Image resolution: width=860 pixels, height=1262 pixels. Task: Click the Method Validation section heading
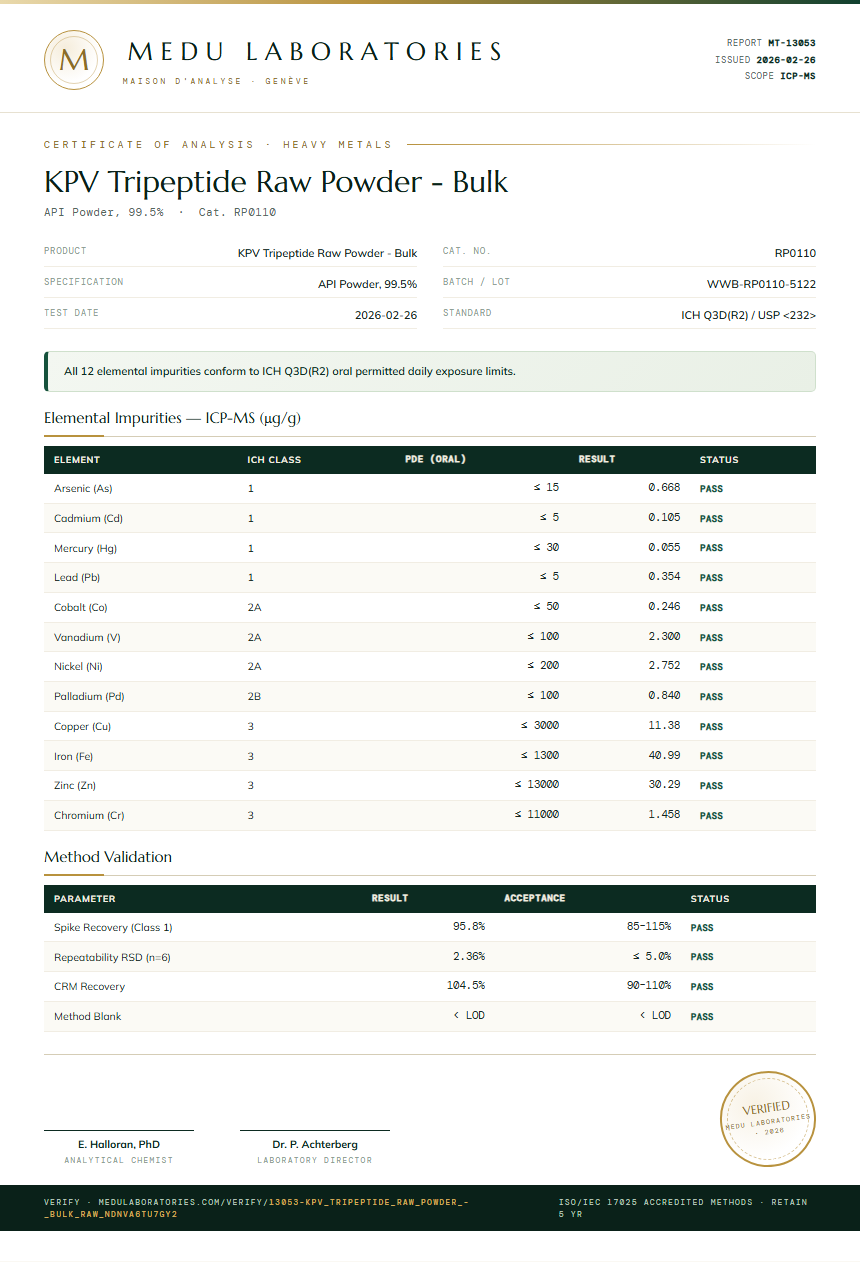click(x=108, y=857)
